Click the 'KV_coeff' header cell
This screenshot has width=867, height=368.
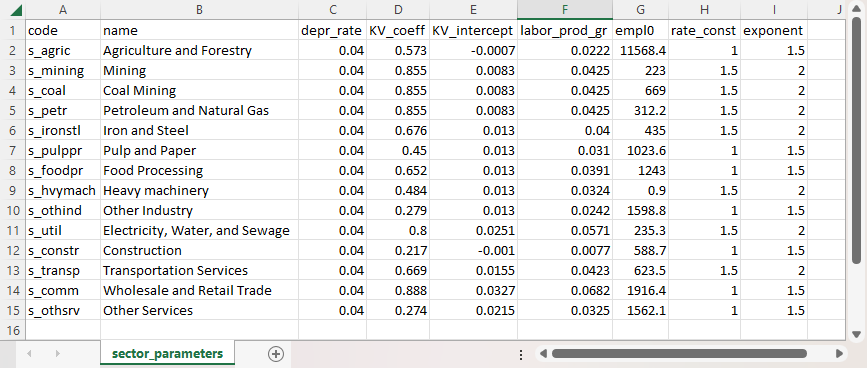398,30
